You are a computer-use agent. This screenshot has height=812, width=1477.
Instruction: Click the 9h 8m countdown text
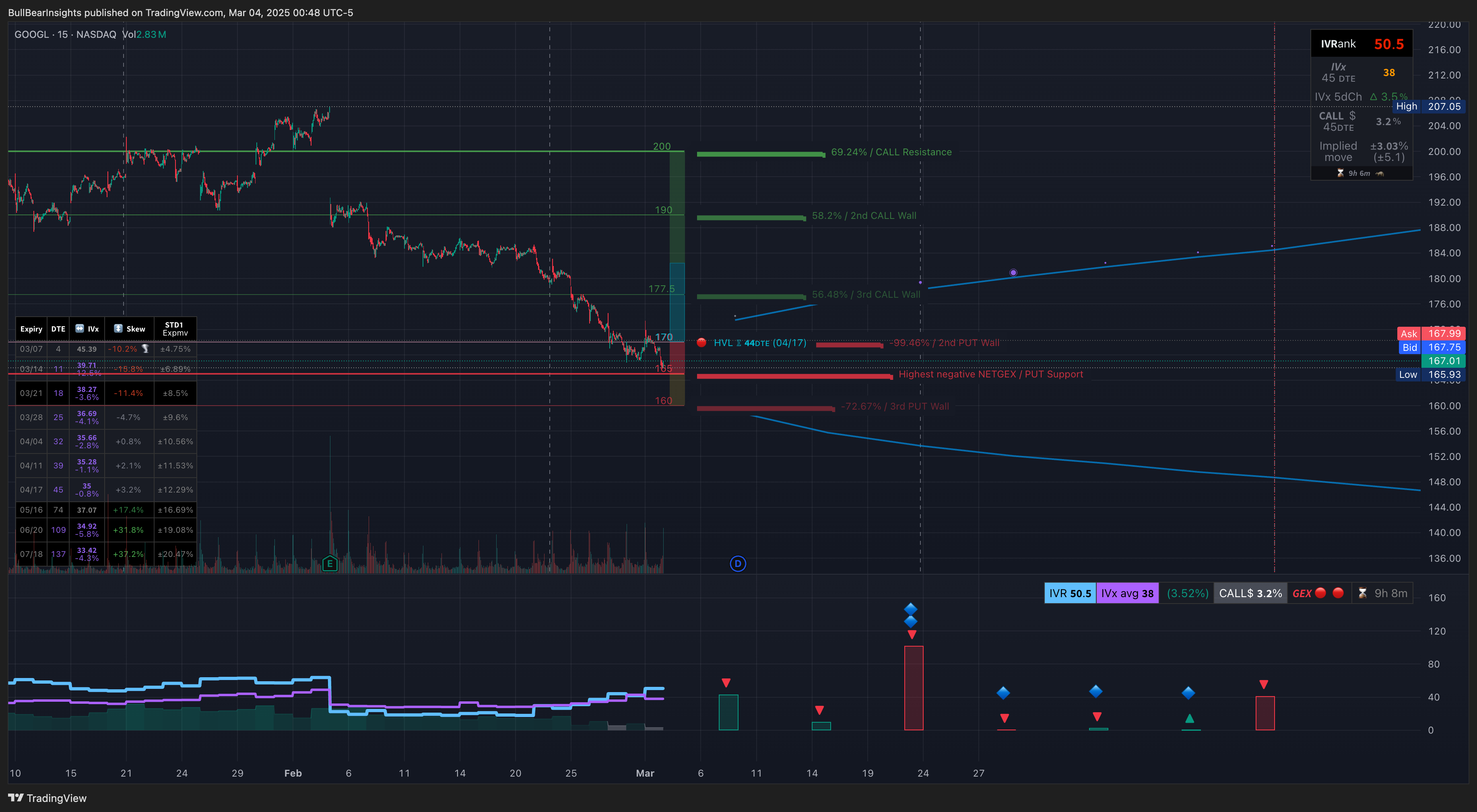tap(1391, 593)
